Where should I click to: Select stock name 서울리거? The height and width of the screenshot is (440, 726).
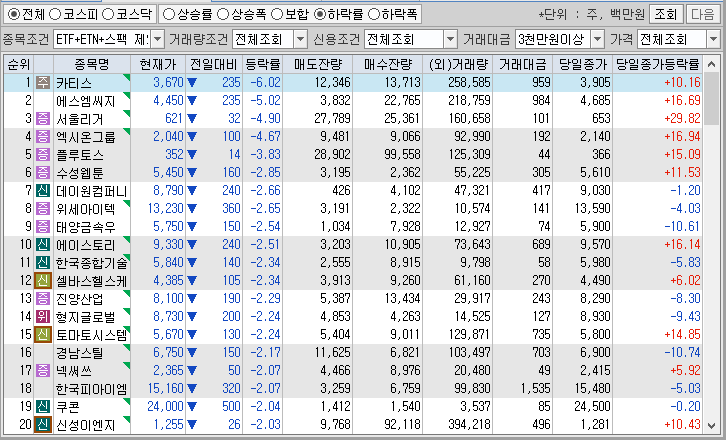click(x=79, y=119)
